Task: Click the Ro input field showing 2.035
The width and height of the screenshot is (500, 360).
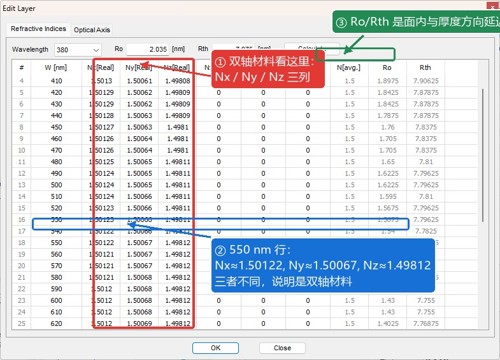Action: pos(147,49)
